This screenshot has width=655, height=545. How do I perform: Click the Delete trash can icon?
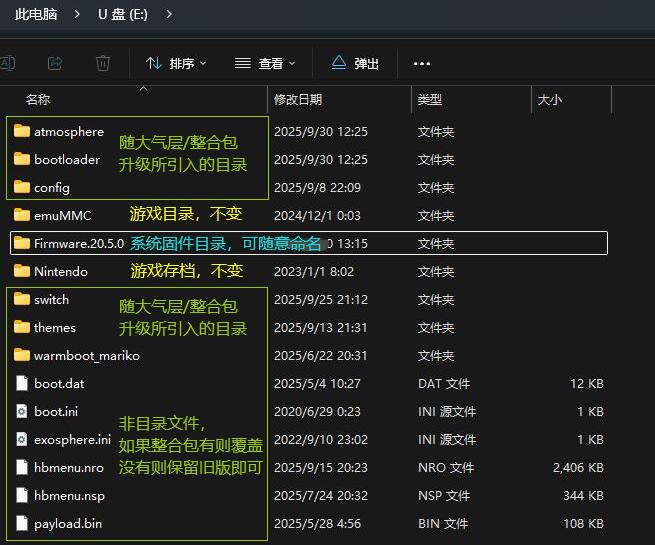pos(103,63)
